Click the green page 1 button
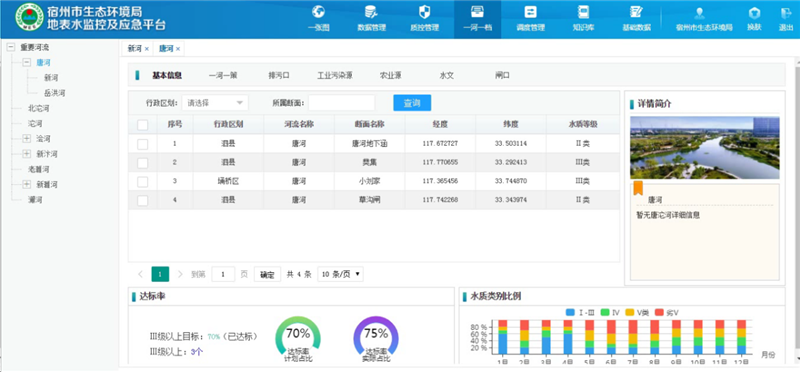Viewport: 800px width, 372px height. pos(160,274)
